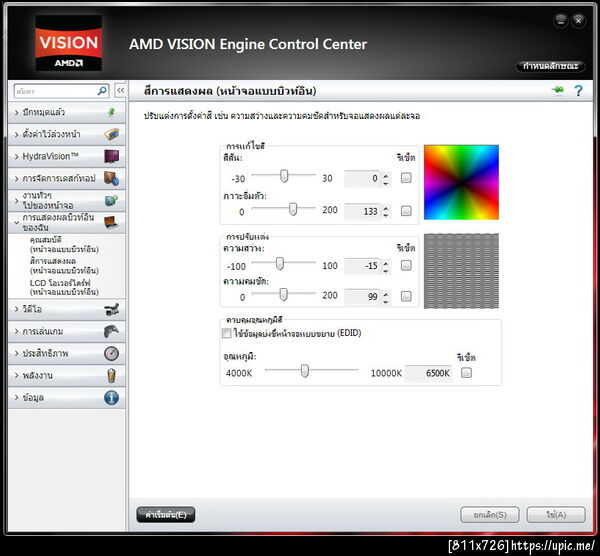600x556 pixels.
Task: Expand the HydraVision section
Action: (67, 157)
